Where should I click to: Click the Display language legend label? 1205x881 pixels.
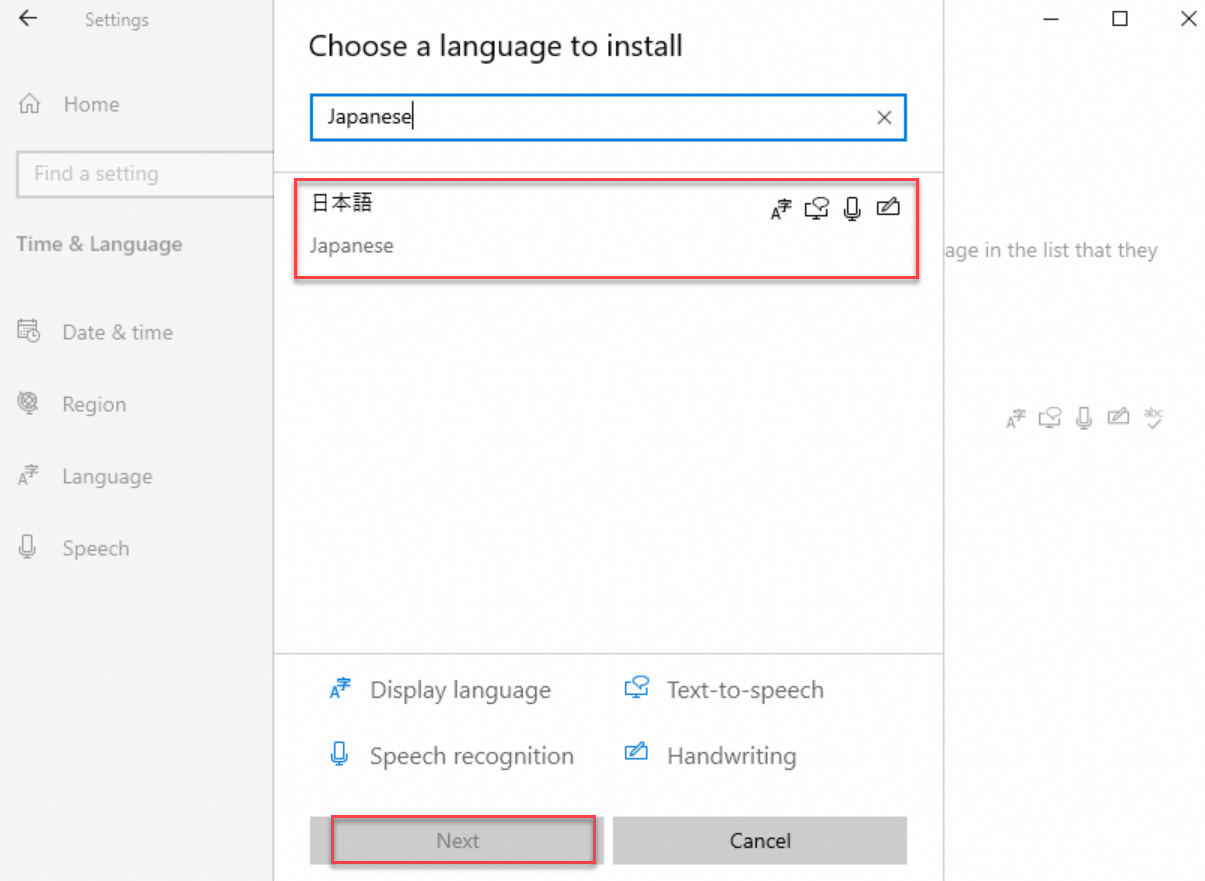460,690
